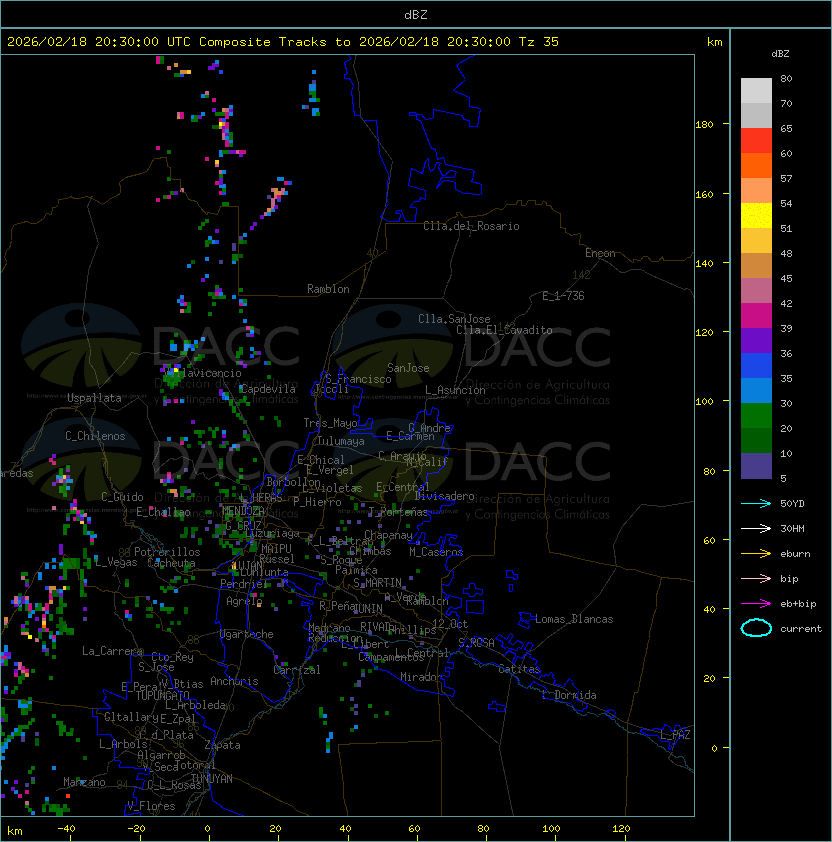Click the 'Potrerillos' map label
Screen dimensions: 832x842
pyautogui.click(x=167, y=552)
